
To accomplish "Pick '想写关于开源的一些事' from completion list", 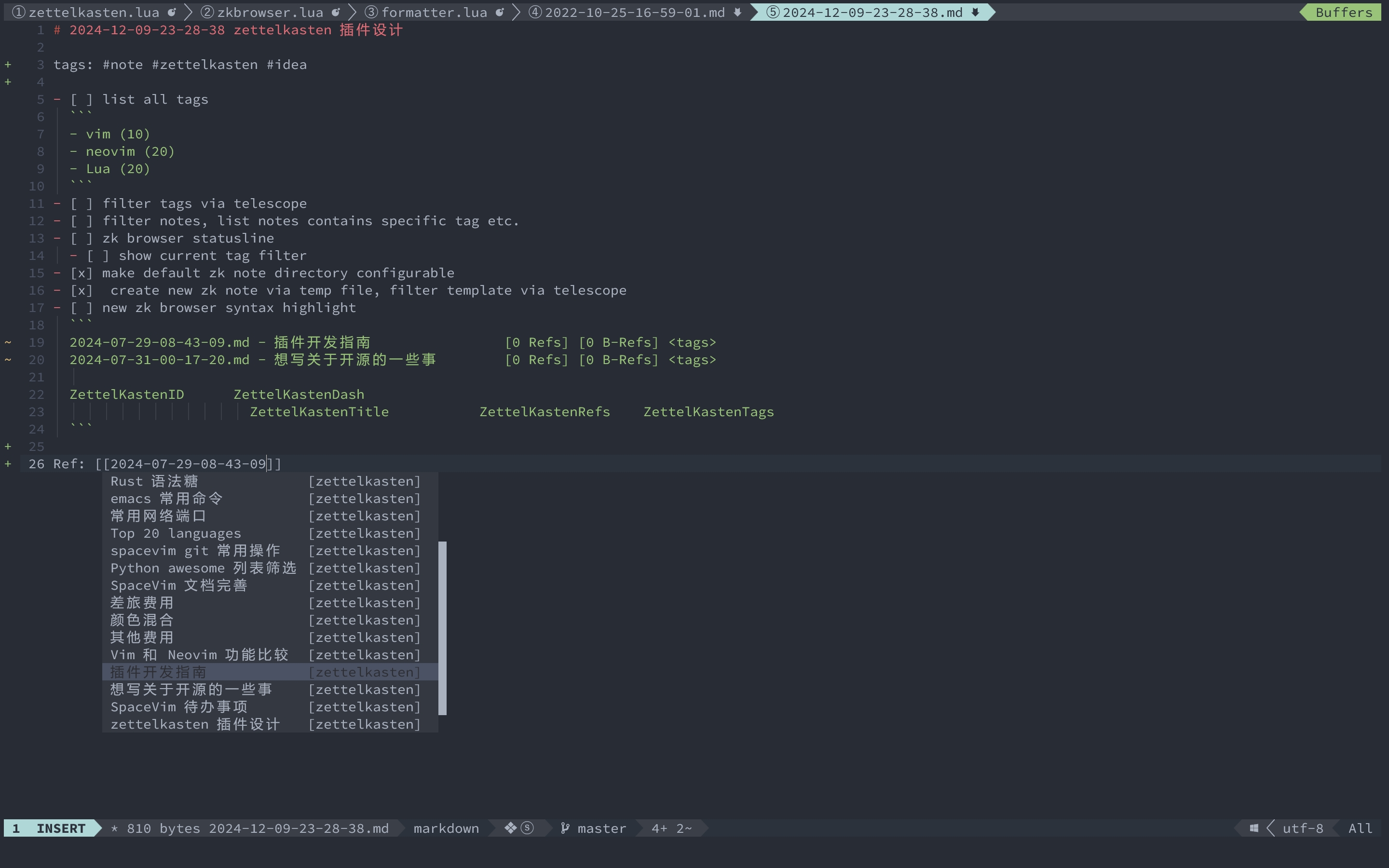I will [191, 690].
